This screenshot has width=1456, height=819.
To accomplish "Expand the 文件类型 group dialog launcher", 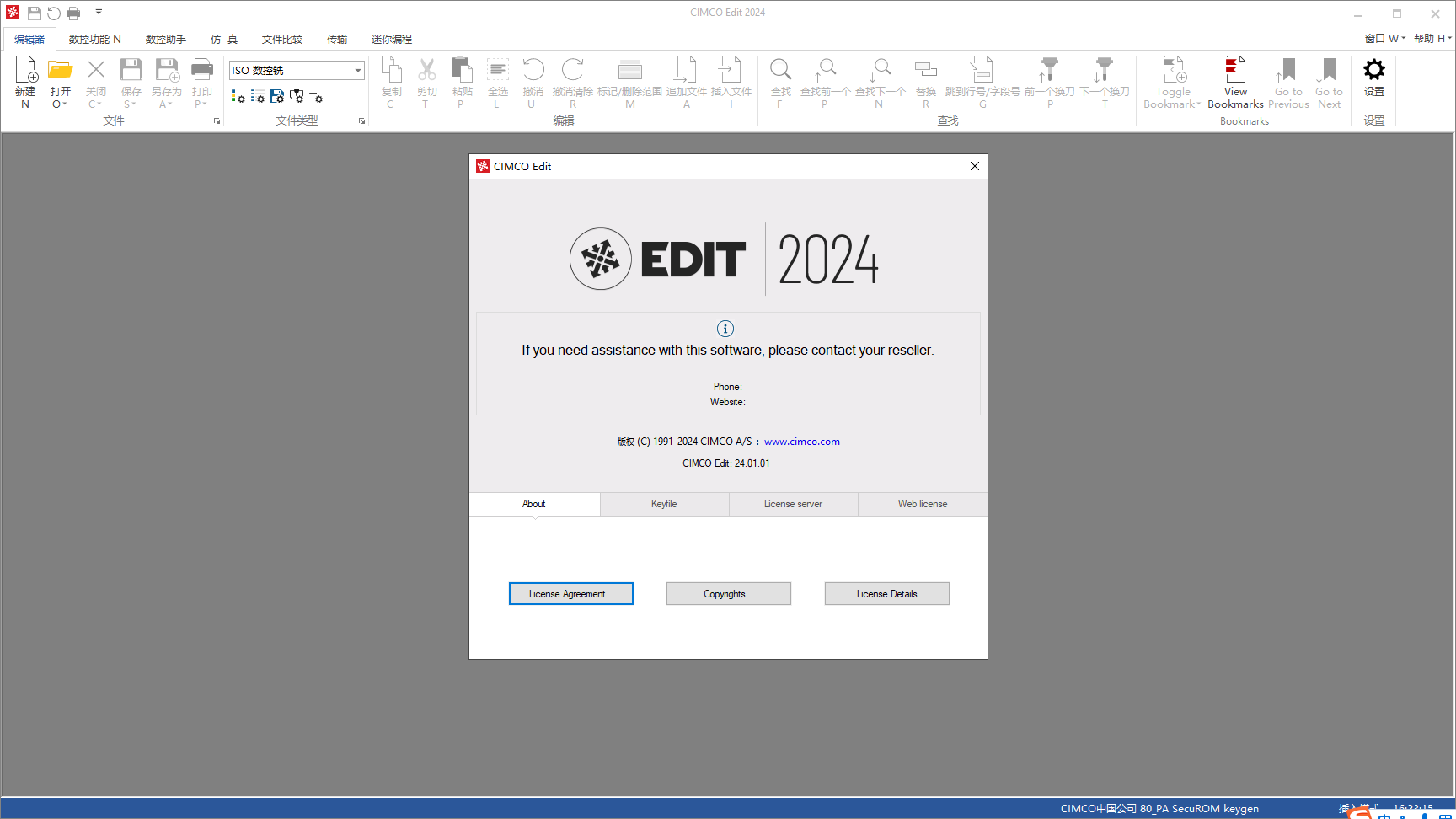I will pyautogui.click(x=361, y=121).
